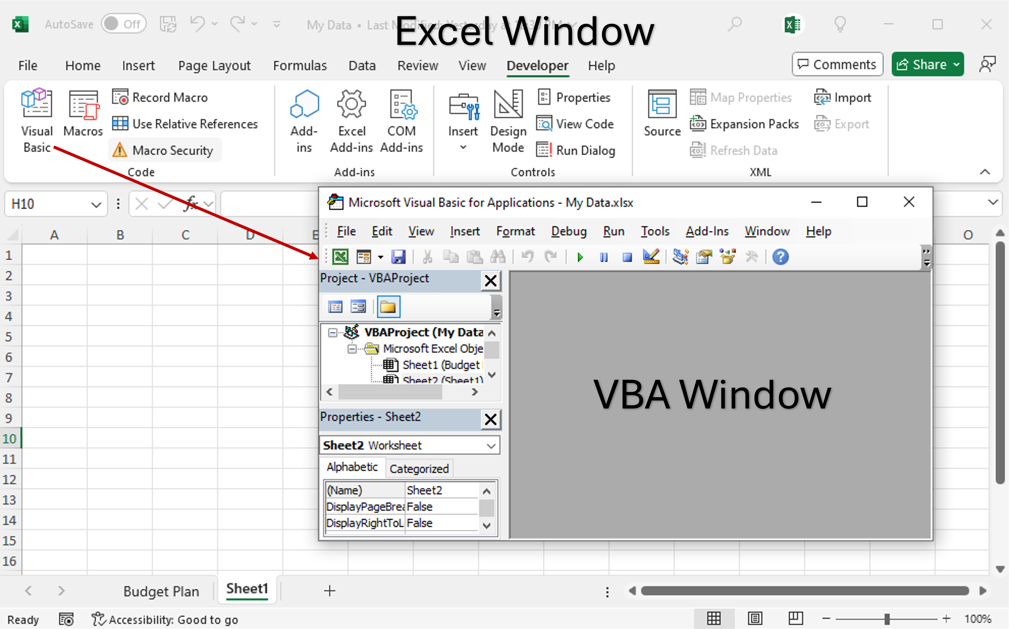Open COM Add-ins dialog
Image resolution: width=1009 pixels, height=629 pixels.
pos(402,121)
